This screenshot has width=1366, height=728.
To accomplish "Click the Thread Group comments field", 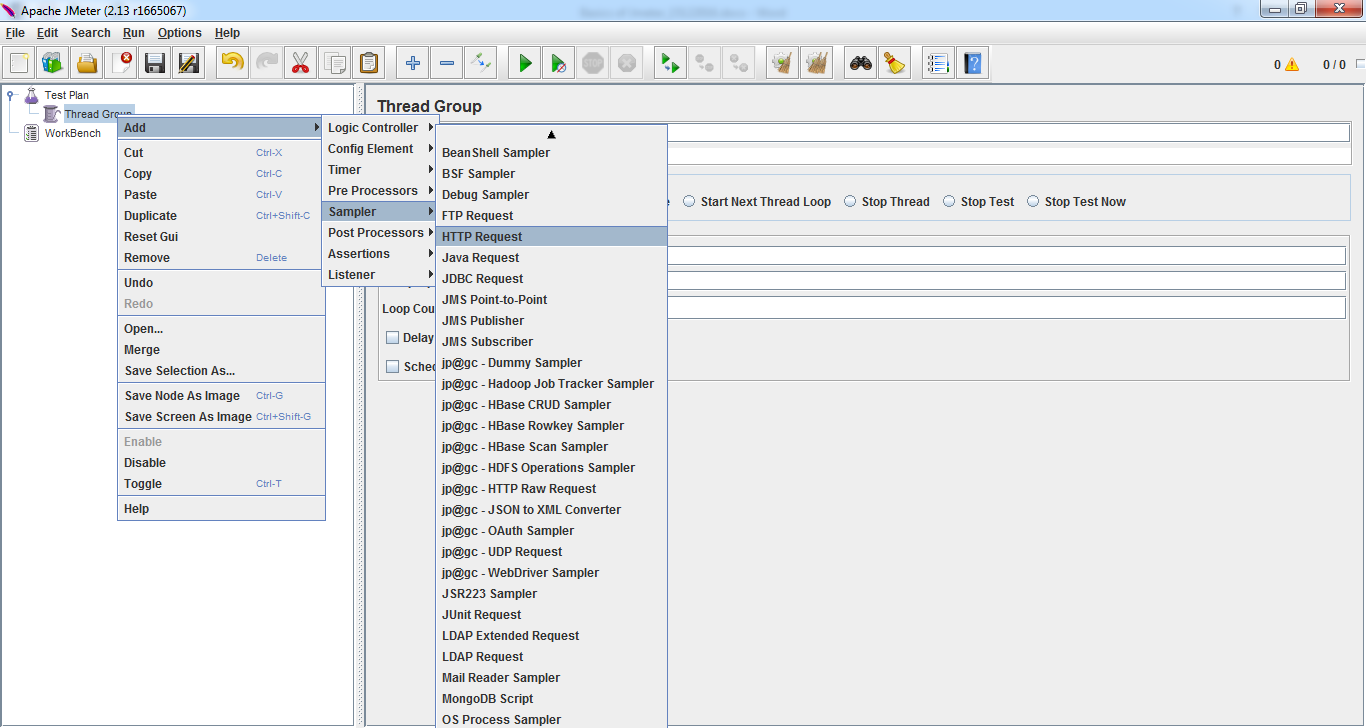I will point(1009,156).
